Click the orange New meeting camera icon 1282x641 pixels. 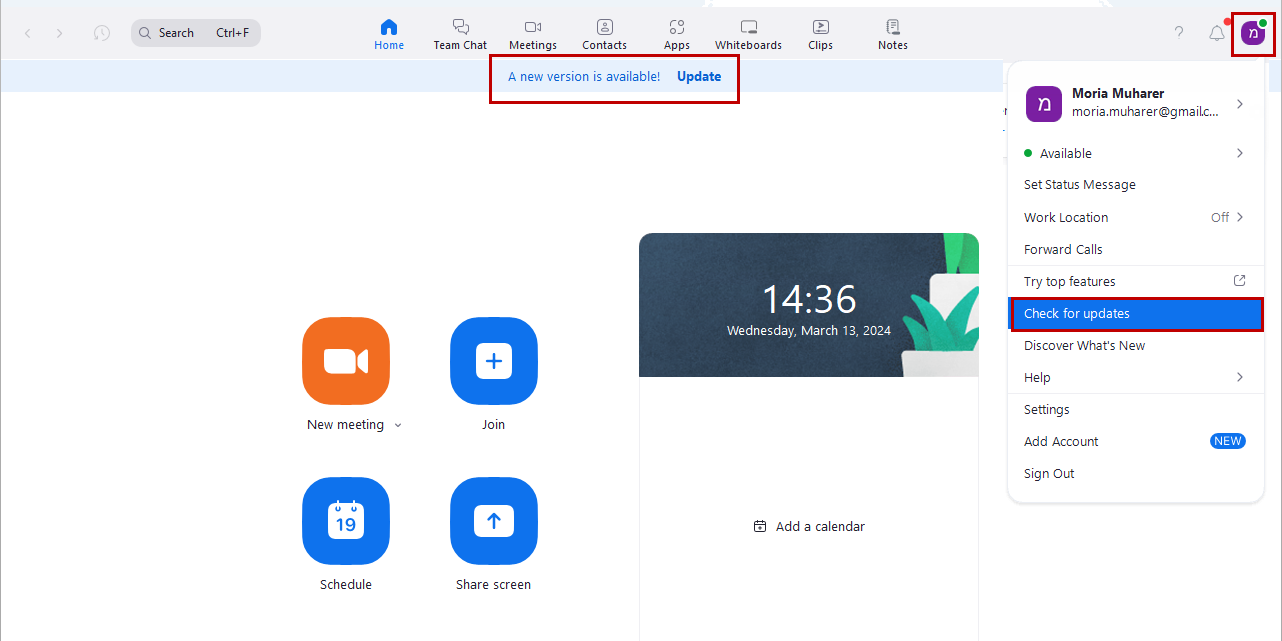click(345, 361)
